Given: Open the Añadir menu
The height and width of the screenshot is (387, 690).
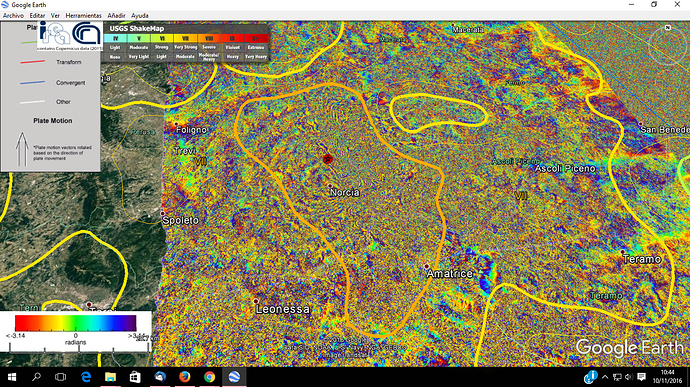Looking at the screenshot, I should (x=116, y=15).
